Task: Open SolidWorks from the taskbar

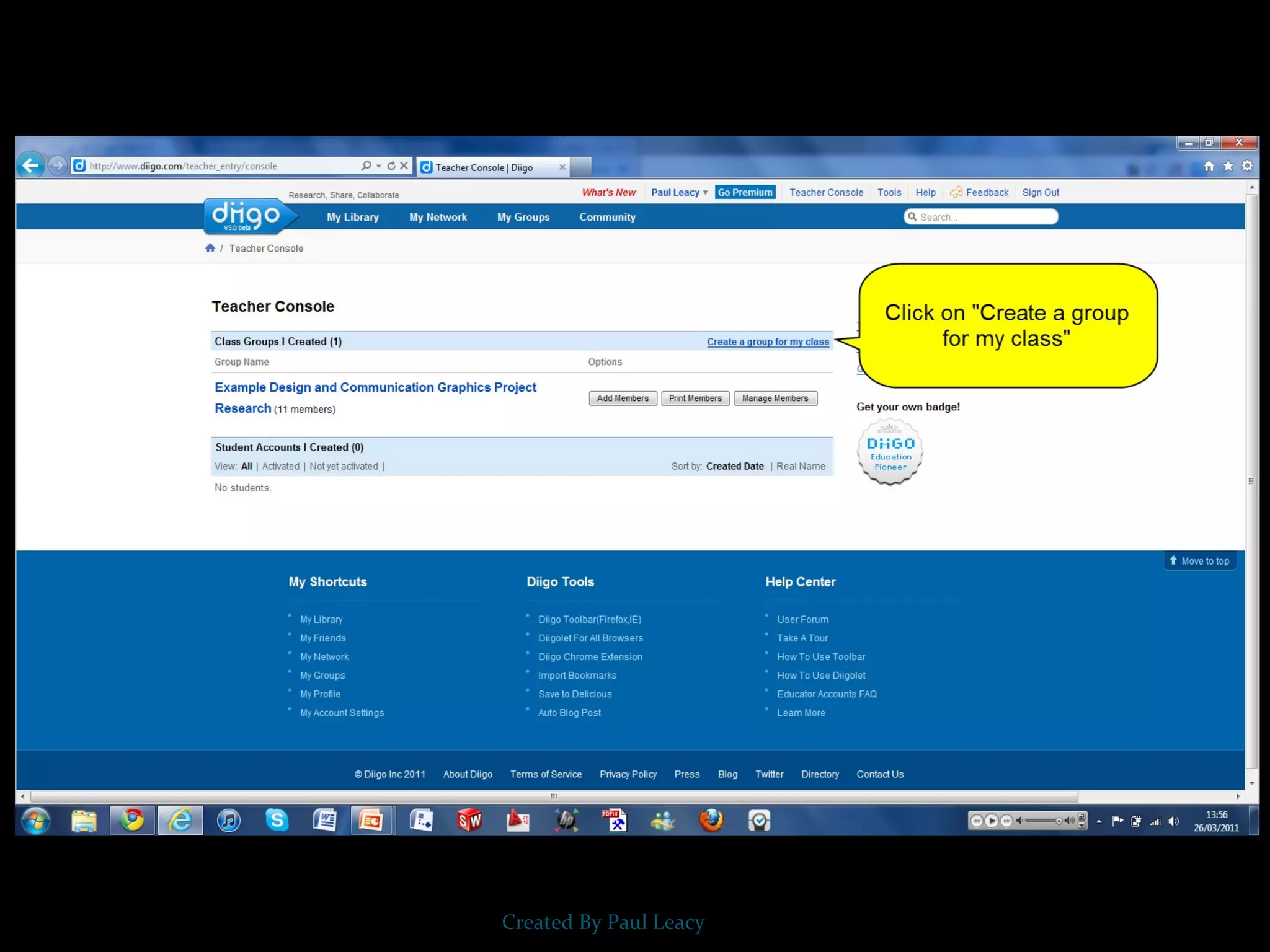Action: (x=469, y=821)
